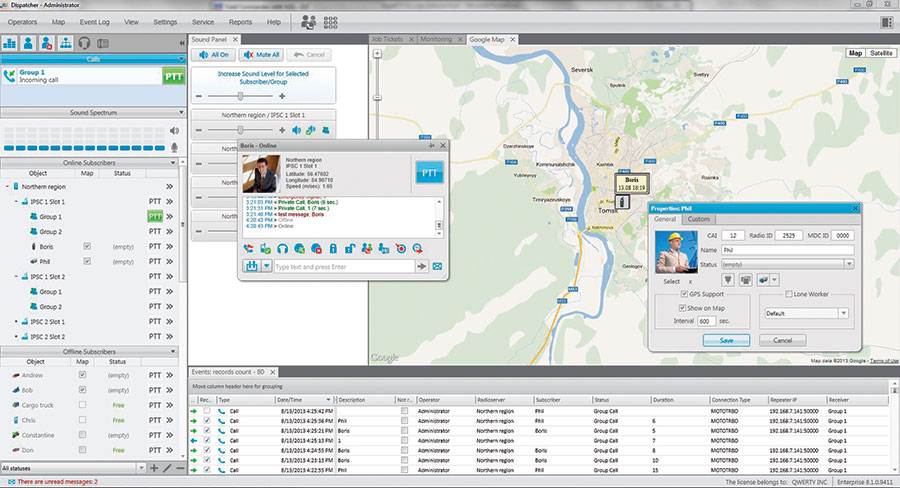Open the Event Log menu
900x488 pixels.
(95, 21)
